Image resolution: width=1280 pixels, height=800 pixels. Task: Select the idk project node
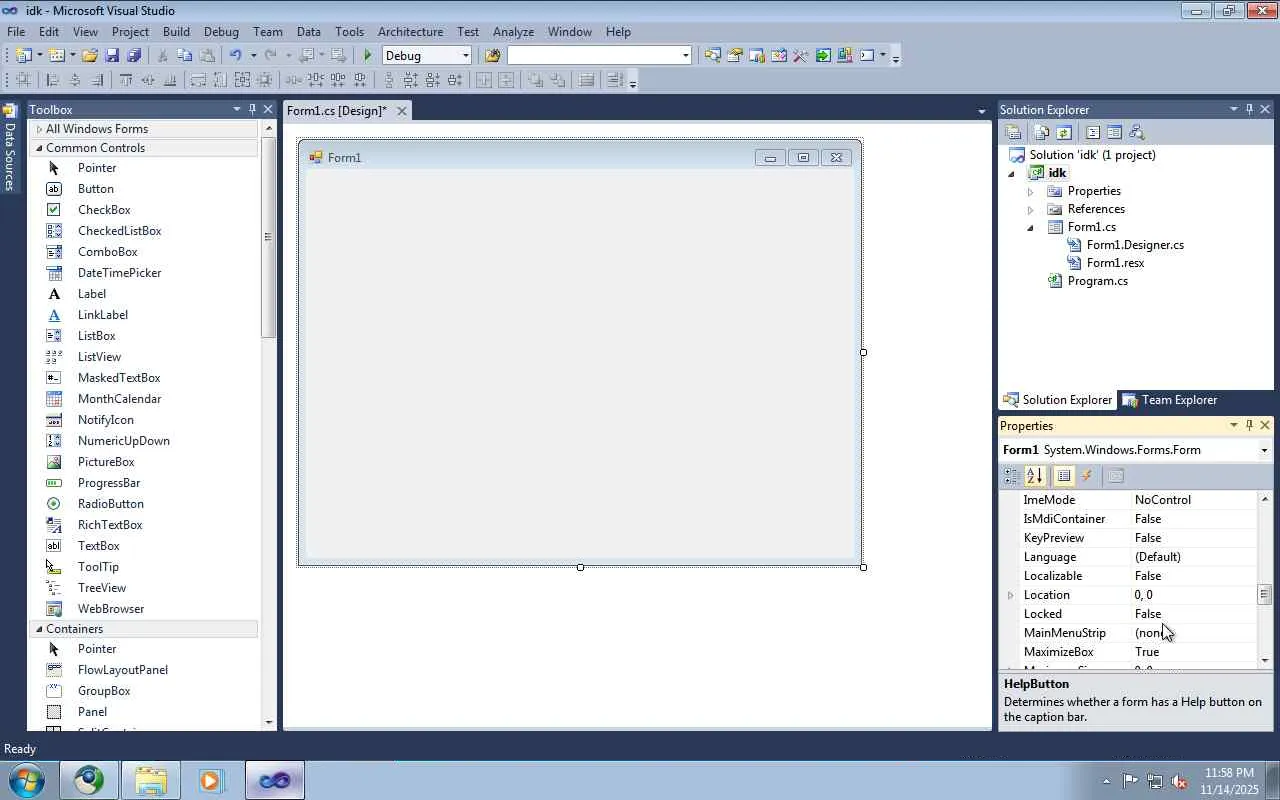1057,173
